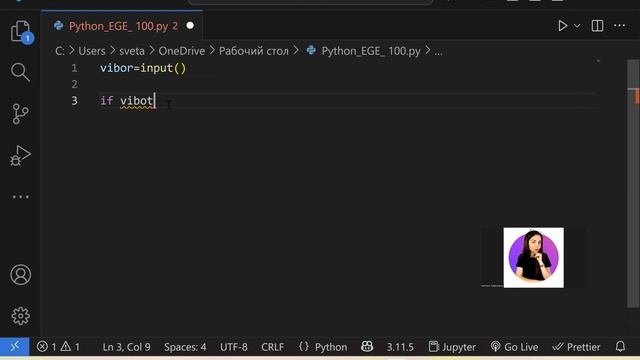
Task: Open the Explorer view in the activity bar
Action: click(20, 32)
